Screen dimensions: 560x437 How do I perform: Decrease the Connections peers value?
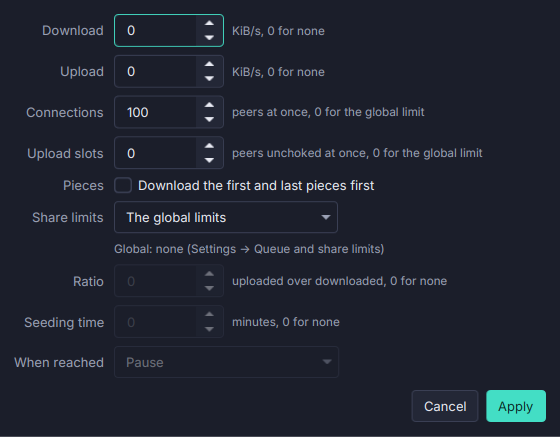click(x=209, y=120)
